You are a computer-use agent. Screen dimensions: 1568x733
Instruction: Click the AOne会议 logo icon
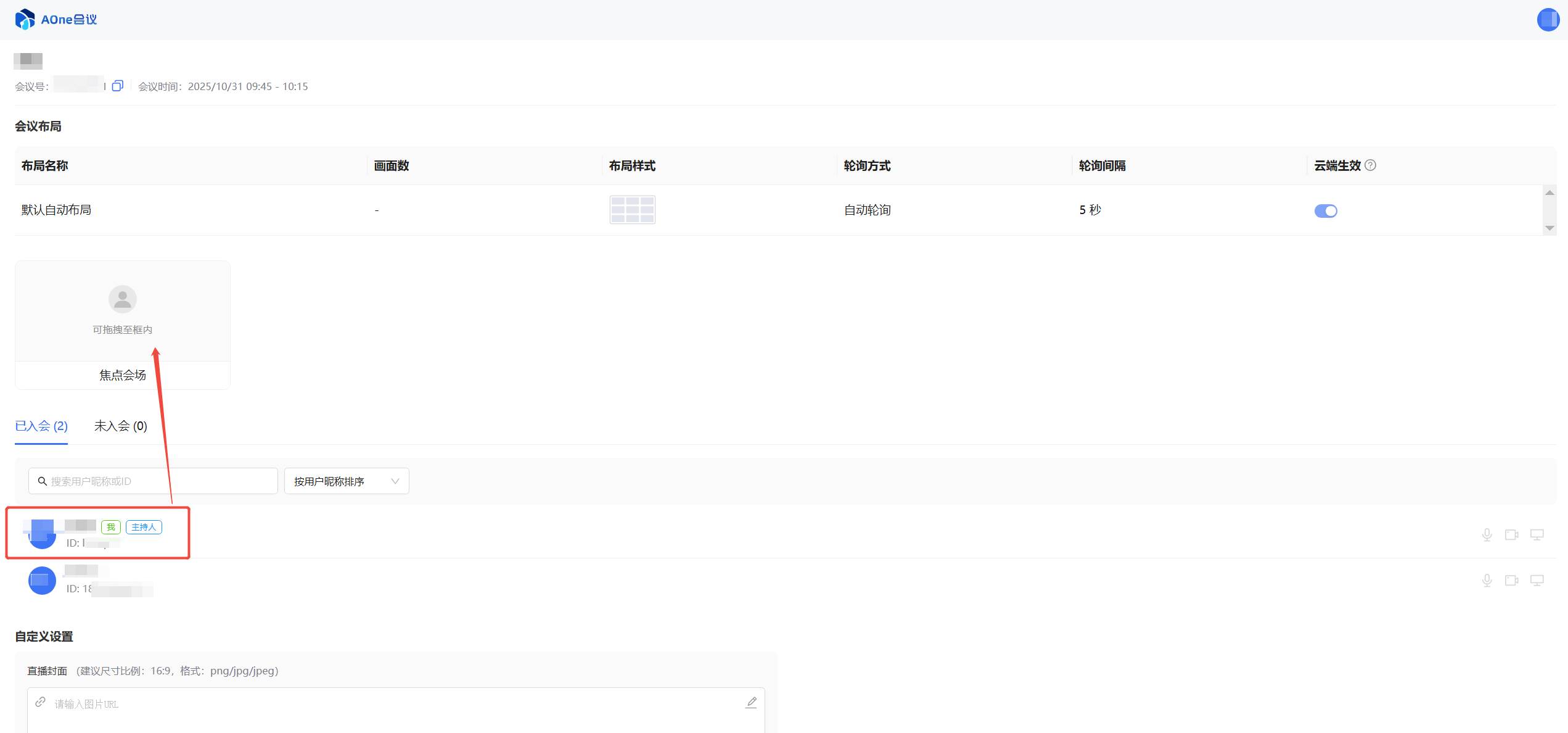pyautogui.click(x=25, y=19)
